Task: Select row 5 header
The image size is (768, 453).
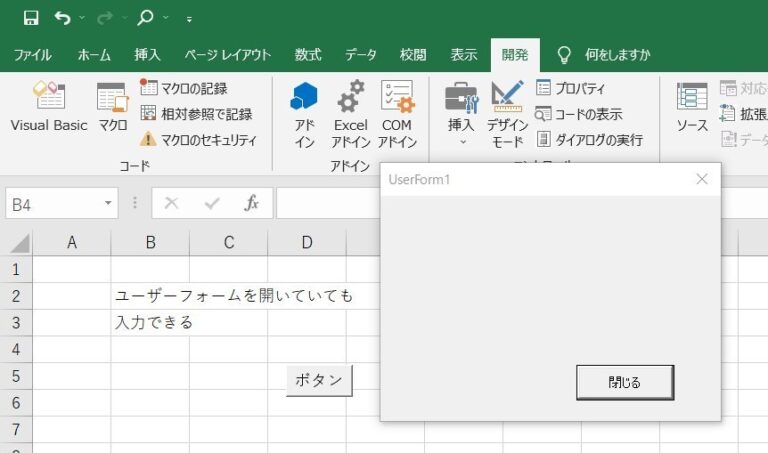Action: [16, 376]
